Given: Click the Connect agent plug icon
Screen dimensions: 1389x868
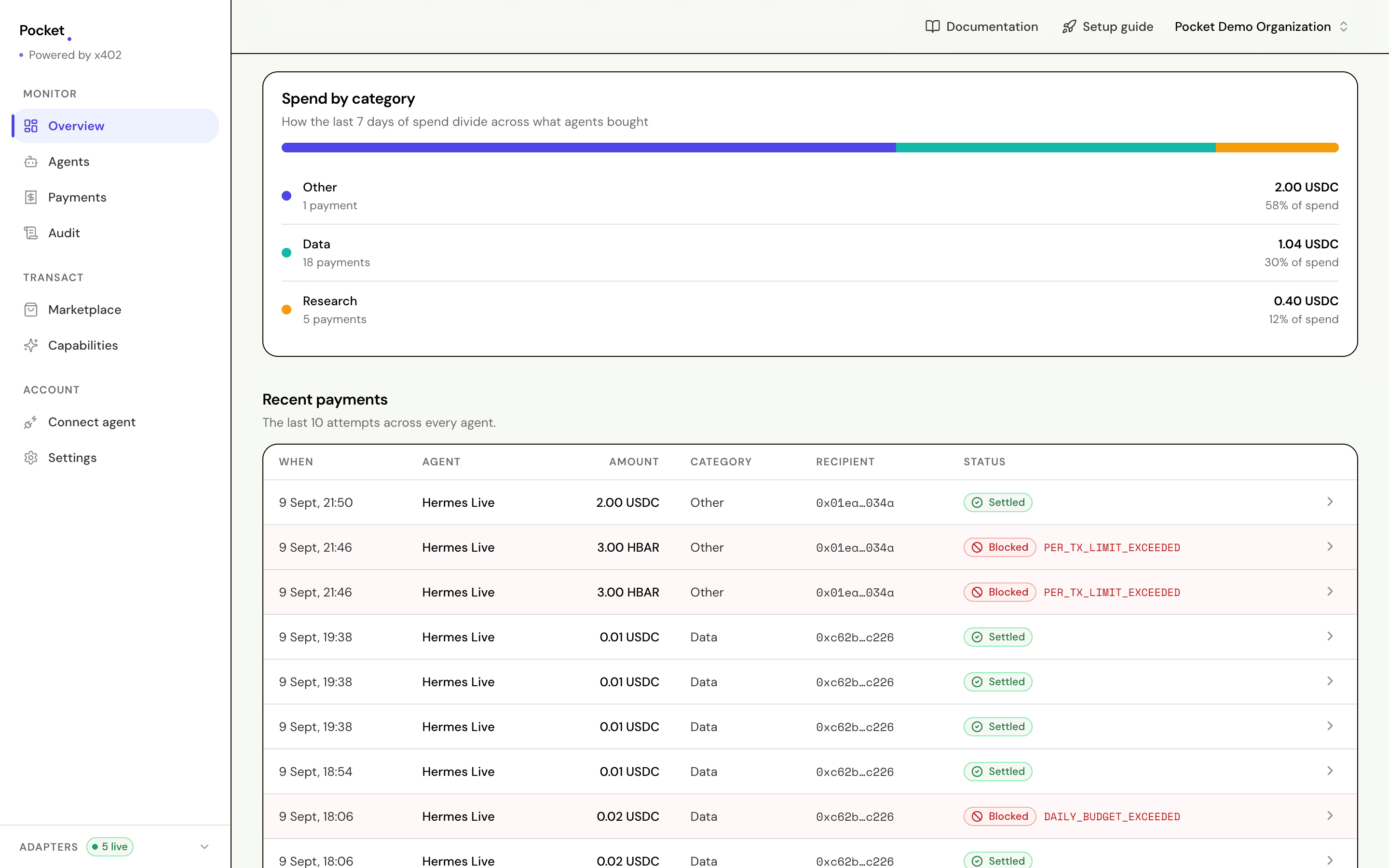Looking at the screenshot, I should click(x=31, y=422).
